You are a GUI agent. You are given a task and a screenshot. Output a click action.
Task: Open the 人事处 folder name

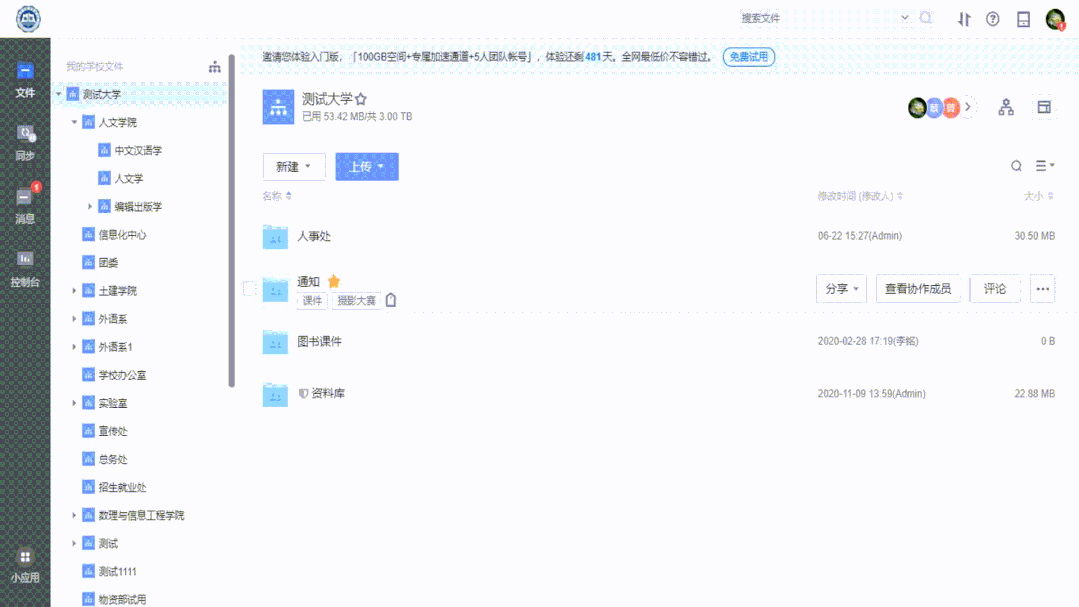pyautogui.click(x=314, y=236)
